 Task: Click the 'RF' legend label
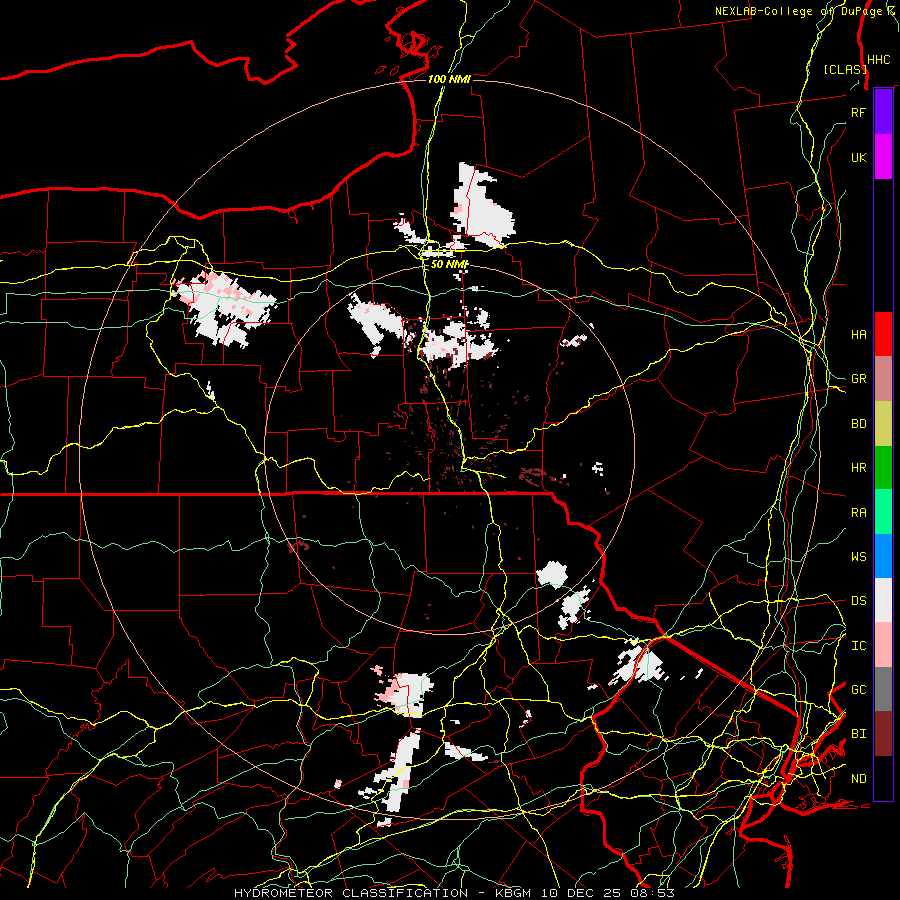(x=858, y=112)
